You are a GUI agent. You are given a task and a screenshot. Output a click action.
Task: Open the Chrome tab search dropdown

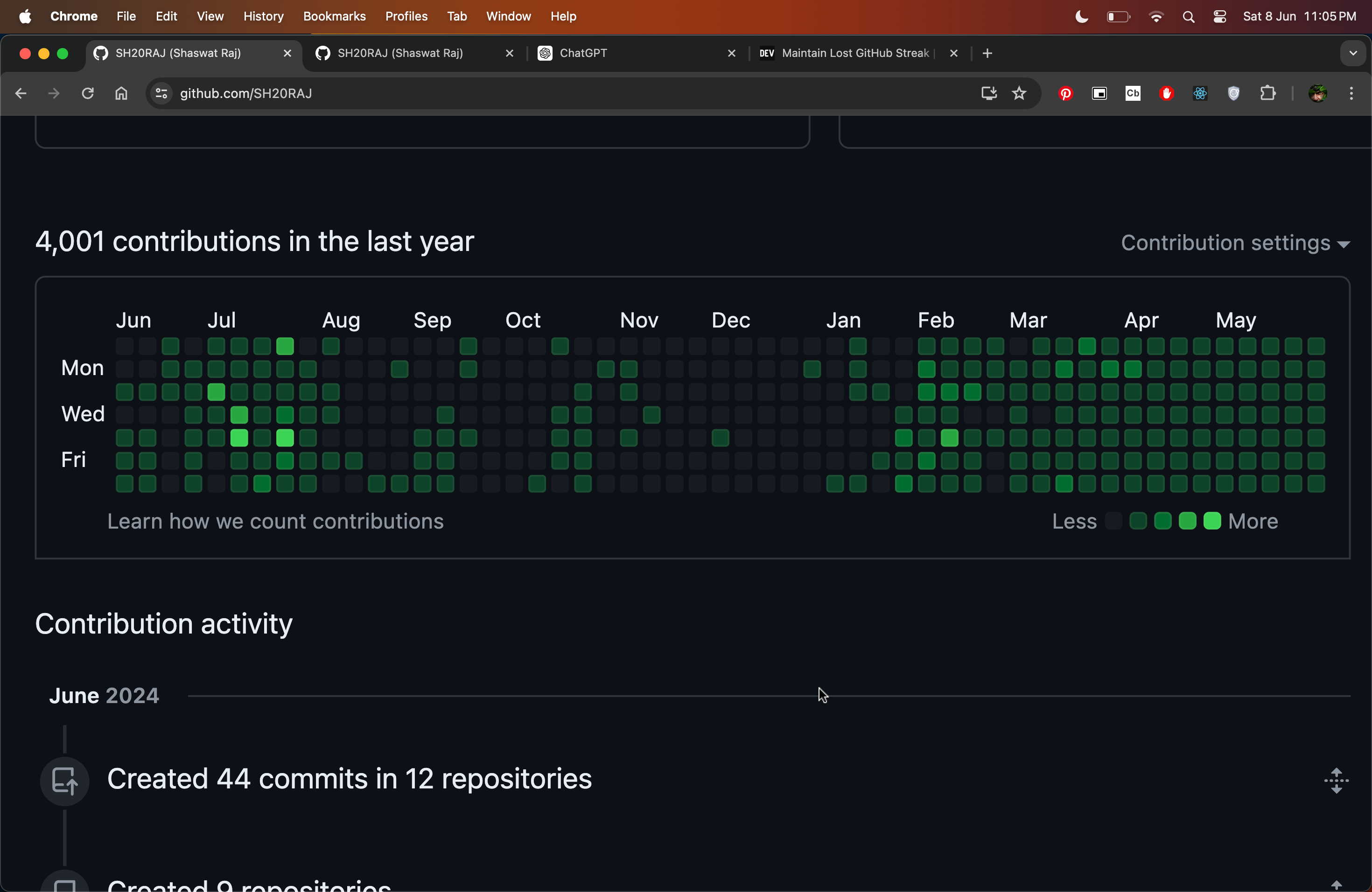coord(1352,53)
